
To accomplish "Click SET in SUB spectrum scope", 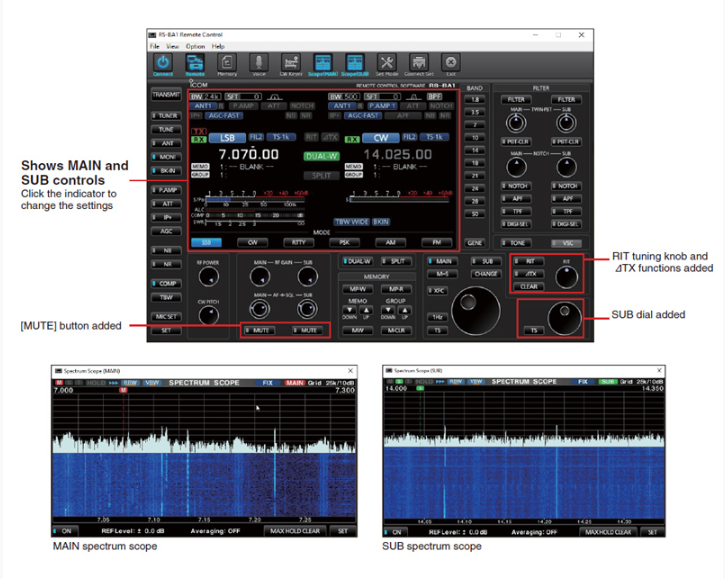I will coord(652,532).
